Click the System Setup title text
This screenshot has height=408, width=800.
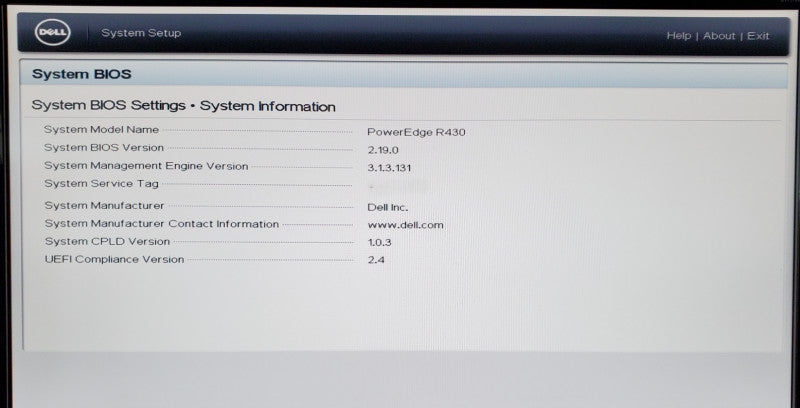[x=141, y=33]
